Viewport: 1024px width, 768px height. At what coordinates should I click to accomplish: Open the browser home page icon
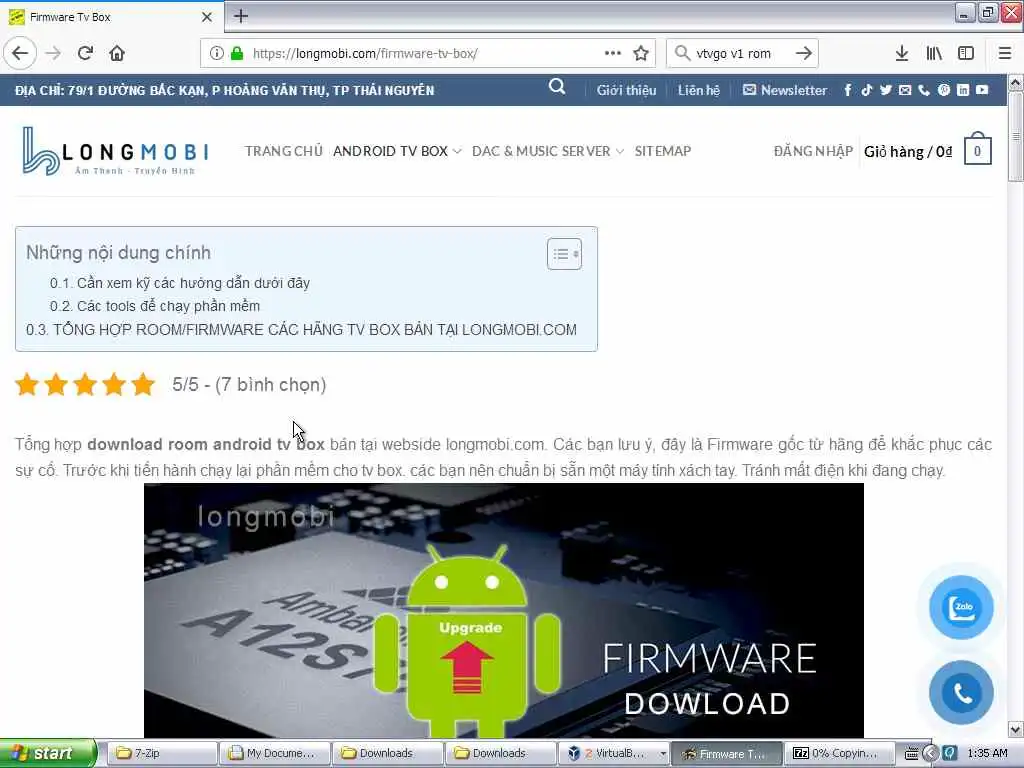(117, 53)
